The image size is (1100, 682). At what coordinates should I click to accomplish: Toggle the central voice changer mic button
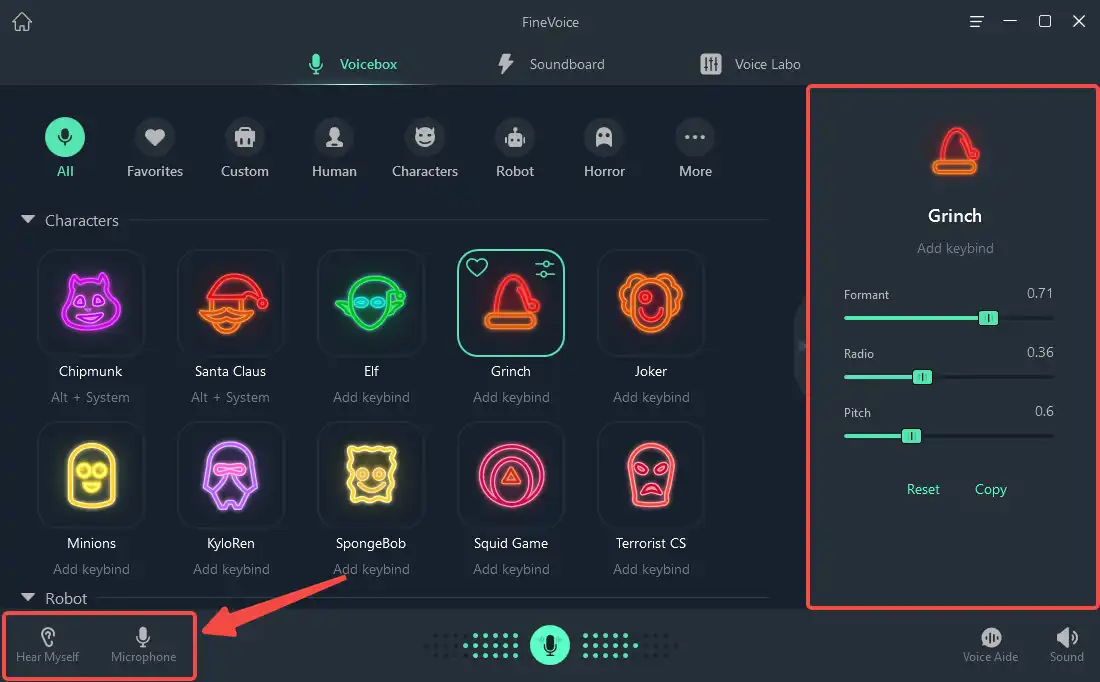click(550, 645)
